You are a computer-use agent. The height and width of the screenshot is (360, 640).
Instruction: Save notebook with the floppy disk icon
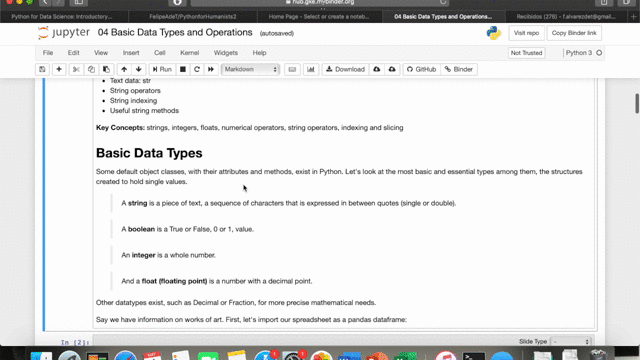click(42, 69)
